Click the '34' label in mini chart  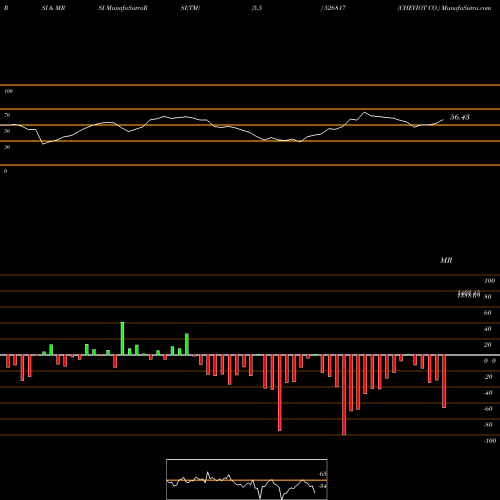[x=323, y=486]
